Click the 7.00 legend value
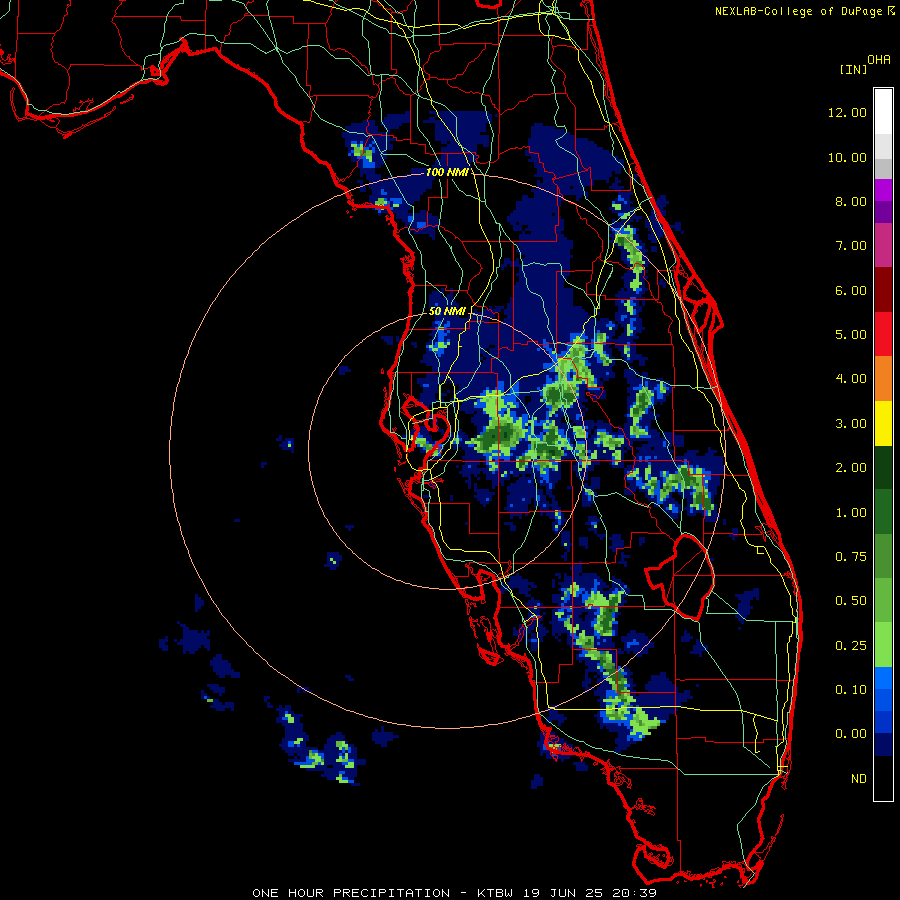Screen dimensions: 900x900 [x=851, y=246]
